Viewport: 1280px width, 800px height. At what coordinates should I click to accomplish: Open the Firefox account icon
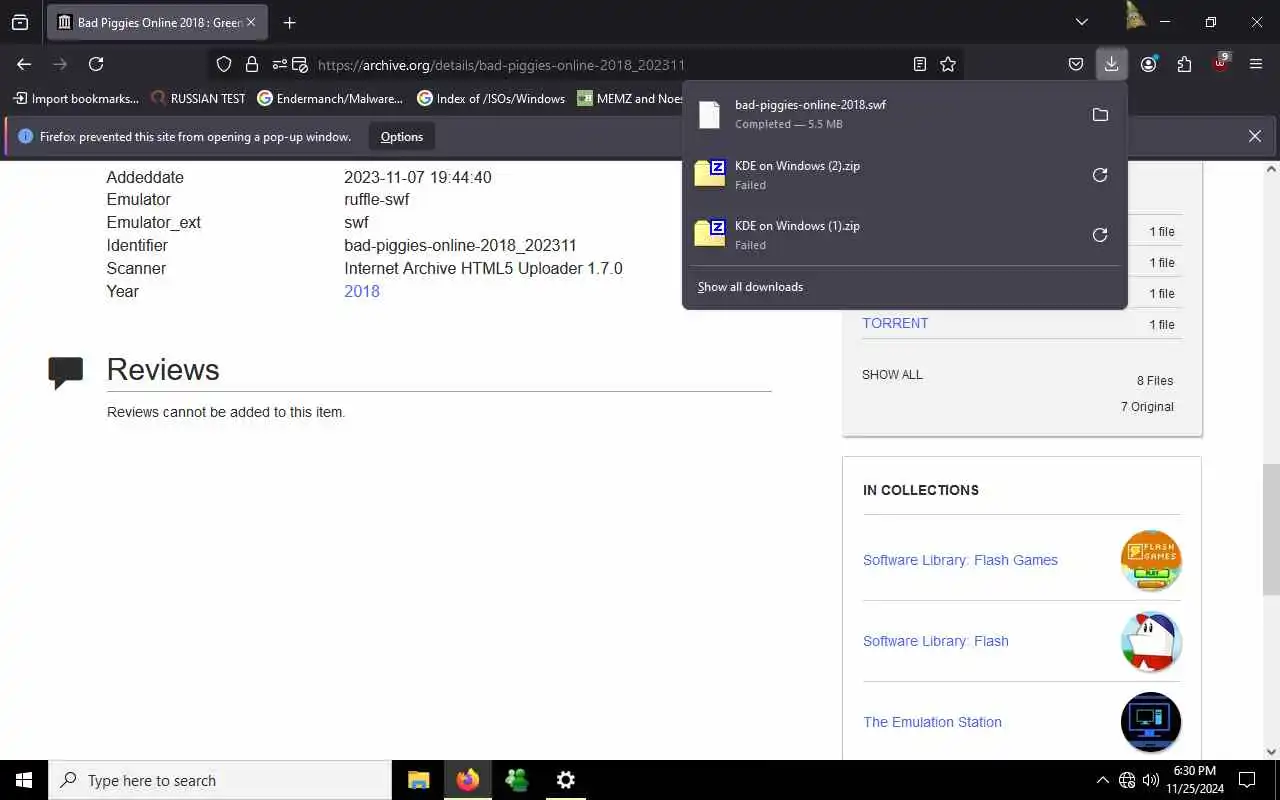click(x=1148, y=64)
